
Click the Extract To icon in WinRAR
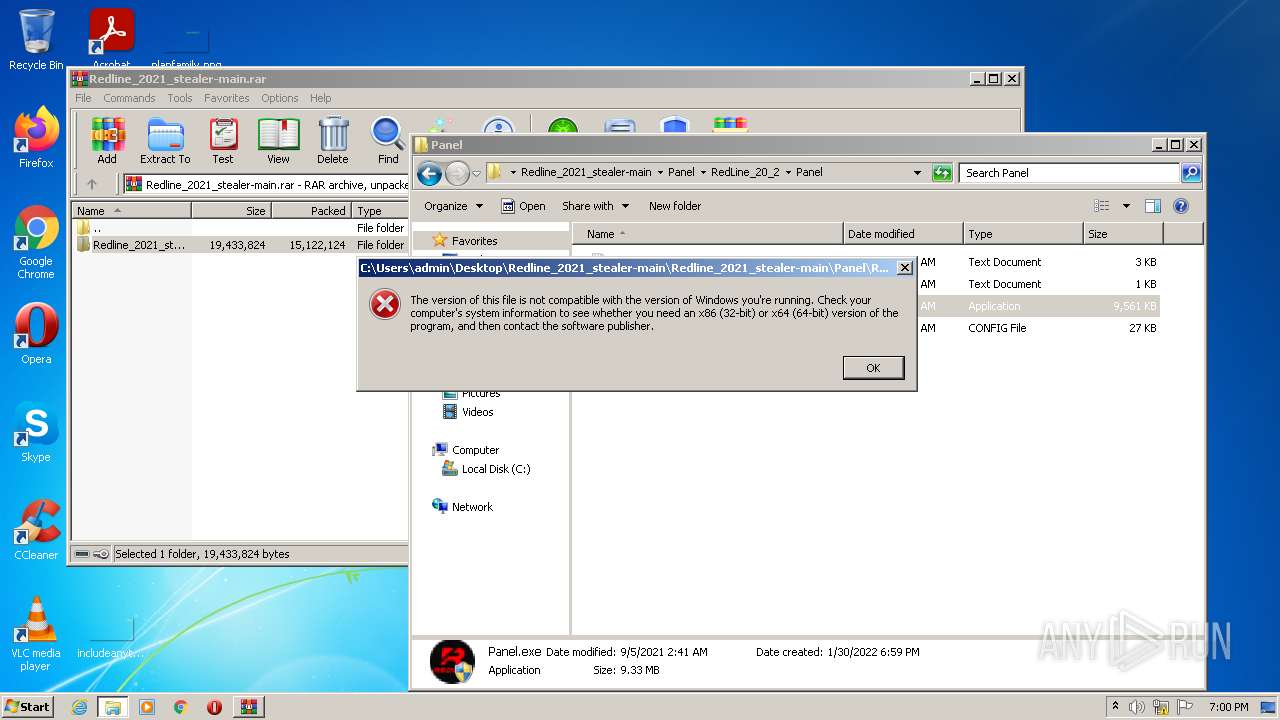(x=165, y=141)
